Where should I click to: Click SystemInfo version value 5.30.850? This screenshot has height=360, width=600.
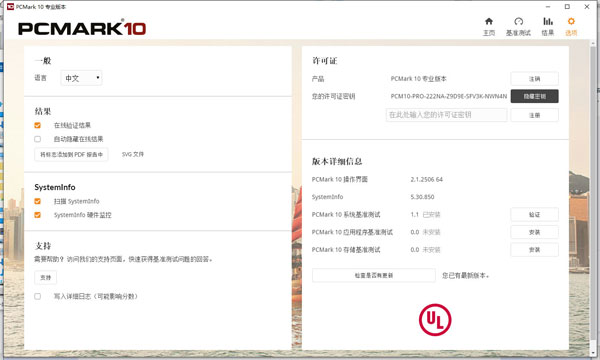pos(422,197)
